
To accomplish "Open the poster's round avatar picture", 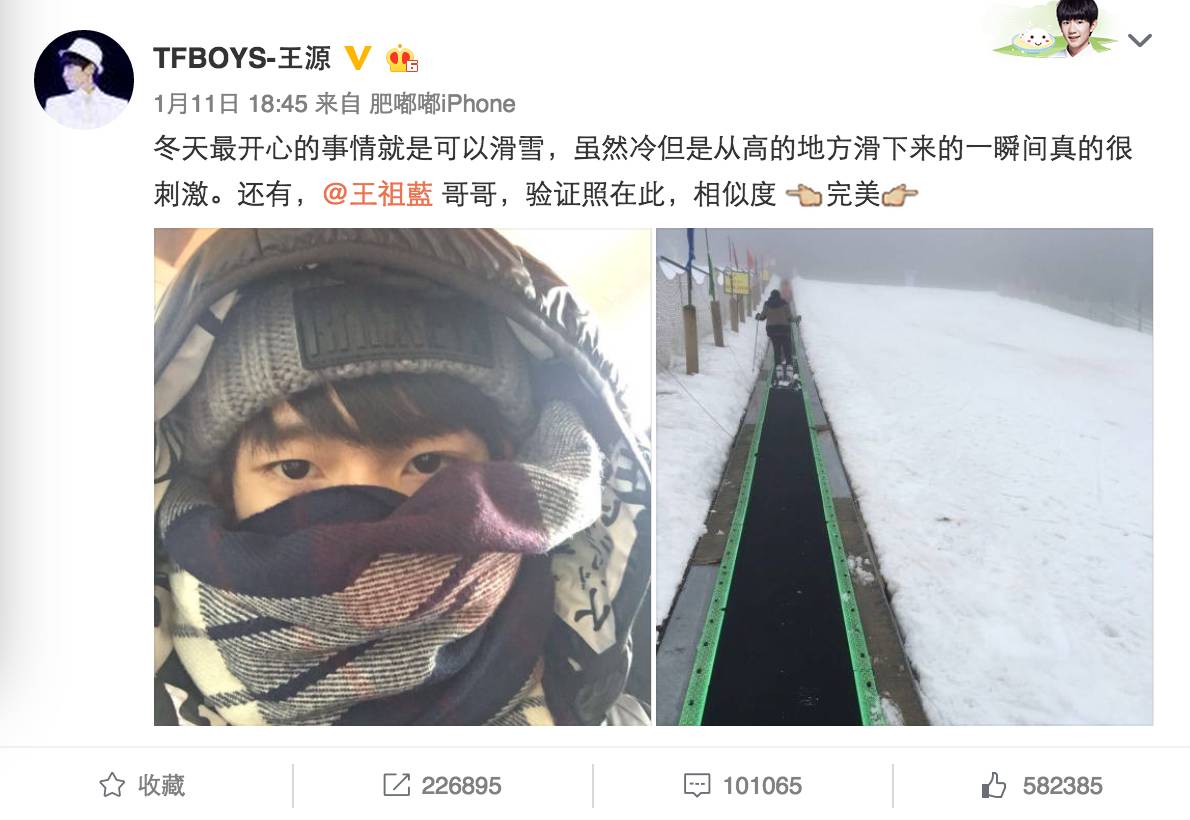I will [x=84, y=80].
